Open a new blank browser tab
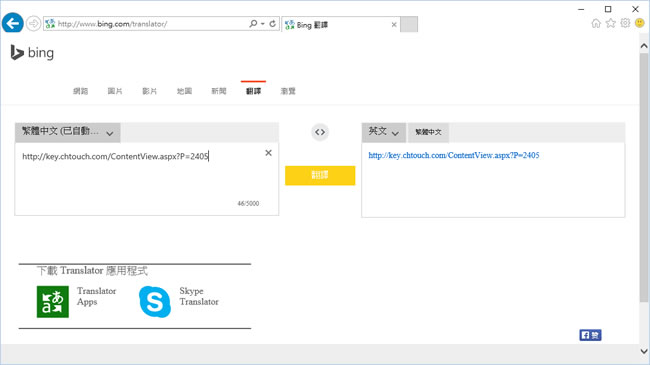 (409, 24)
